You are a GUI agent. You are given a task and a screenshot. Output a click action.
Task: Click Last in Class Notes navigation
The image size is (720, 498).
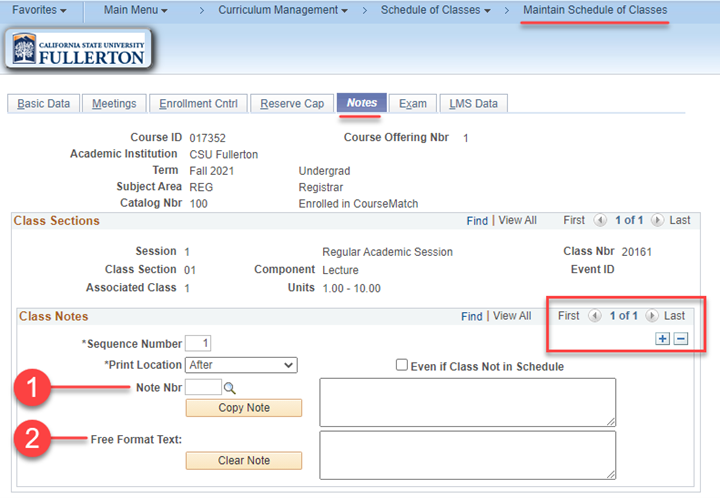[674, 316]
